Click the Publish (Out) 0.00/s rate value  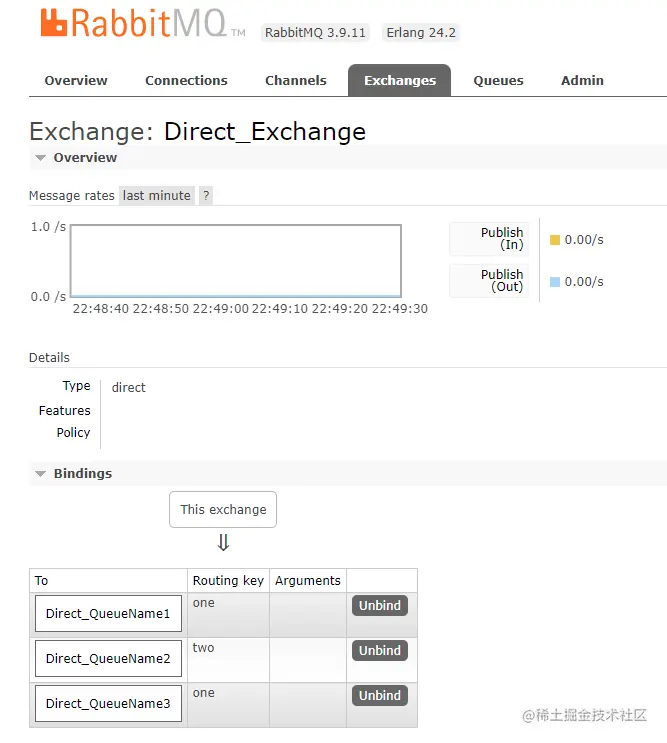pyautogui.click(x=584, y=282)
